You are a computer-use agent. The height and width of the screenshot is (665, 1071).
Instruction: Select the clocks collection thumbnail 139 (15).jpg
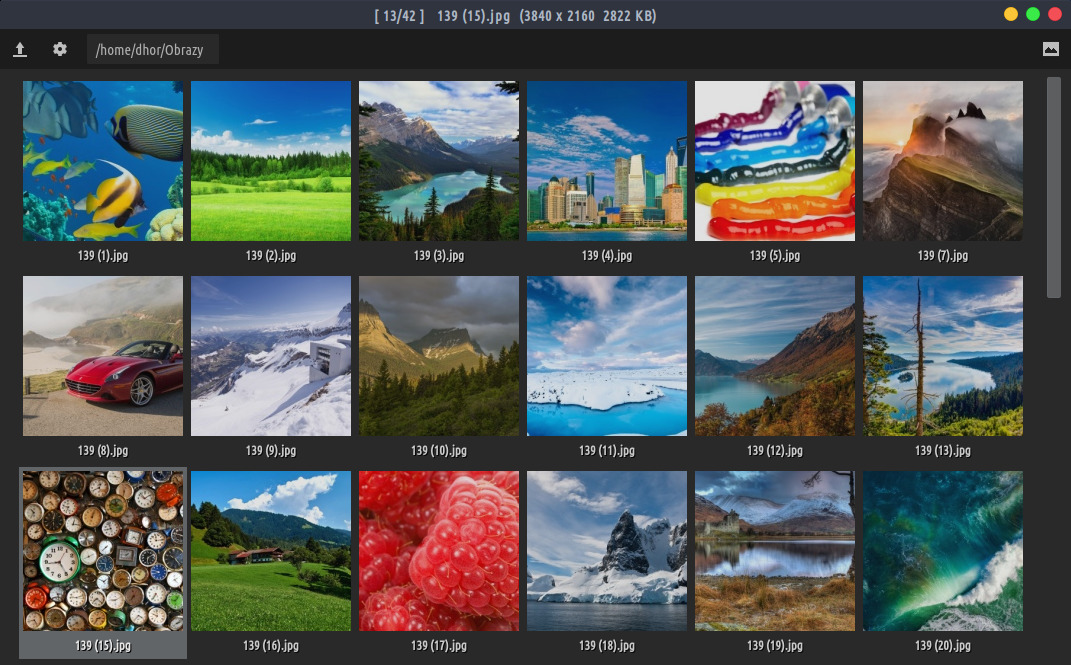pyautogui.click(x=103, y=551)
